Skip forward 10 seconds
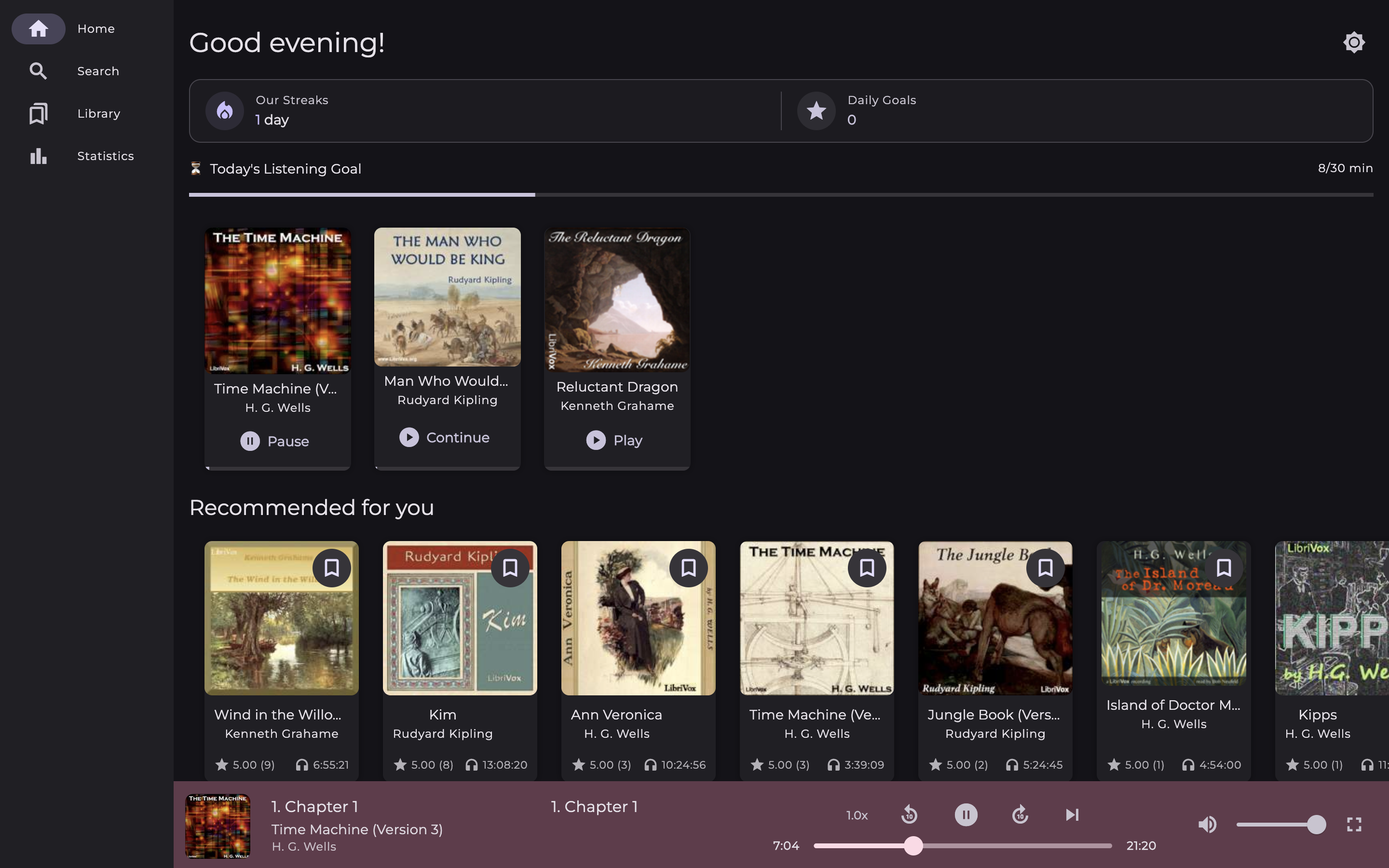1389x868 pixels. 1020,814
